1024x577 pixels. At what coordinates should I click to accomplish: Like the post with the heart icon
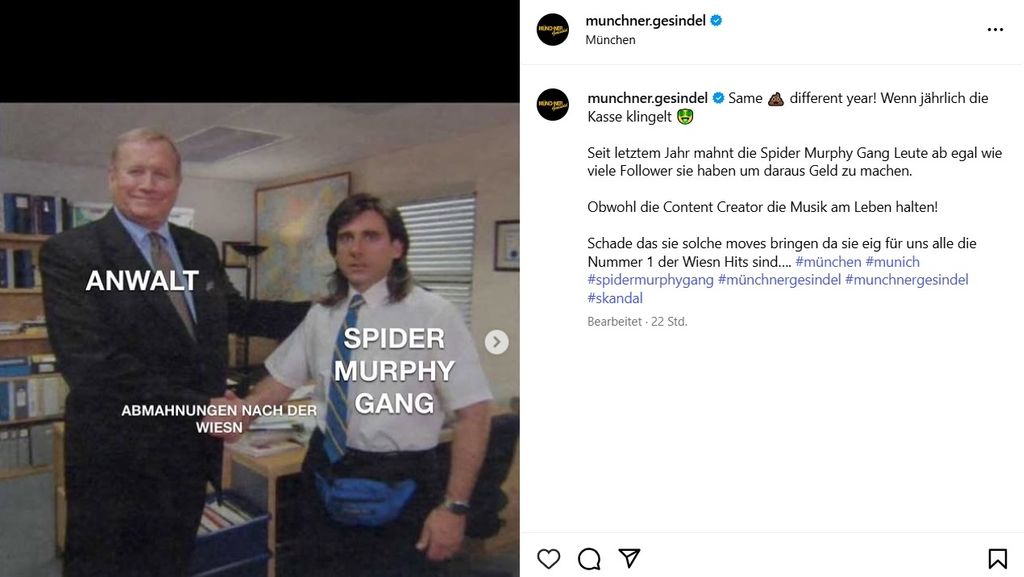[x=549, y=559]
